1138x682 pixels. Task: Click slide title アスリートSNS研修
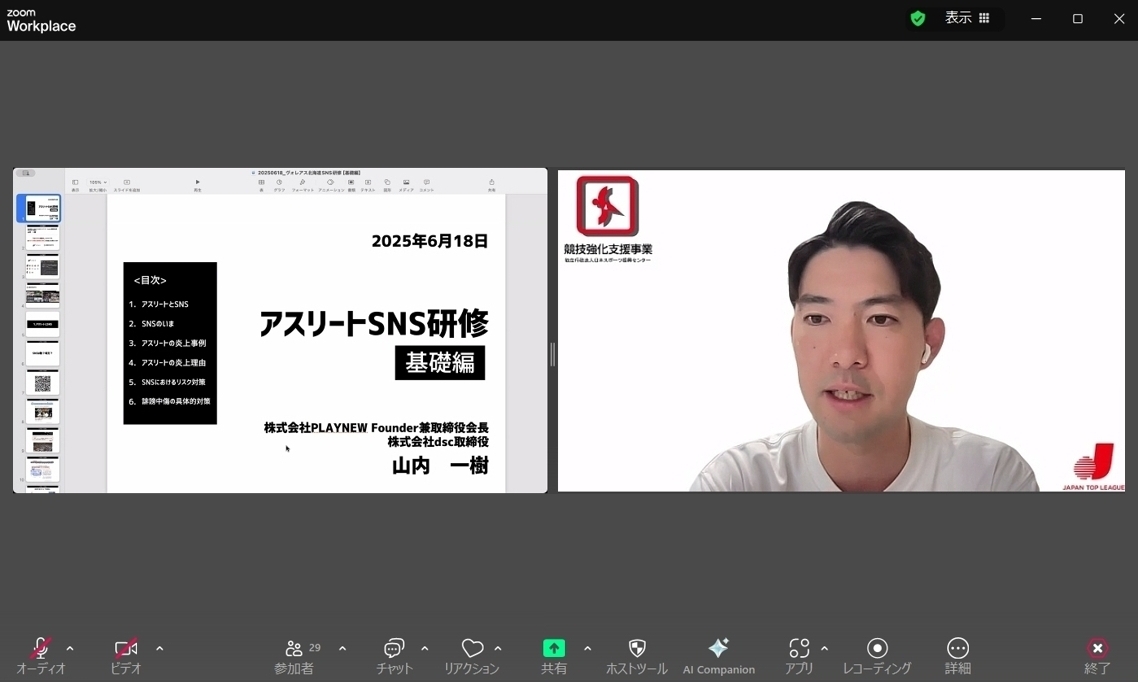(374, 324)
